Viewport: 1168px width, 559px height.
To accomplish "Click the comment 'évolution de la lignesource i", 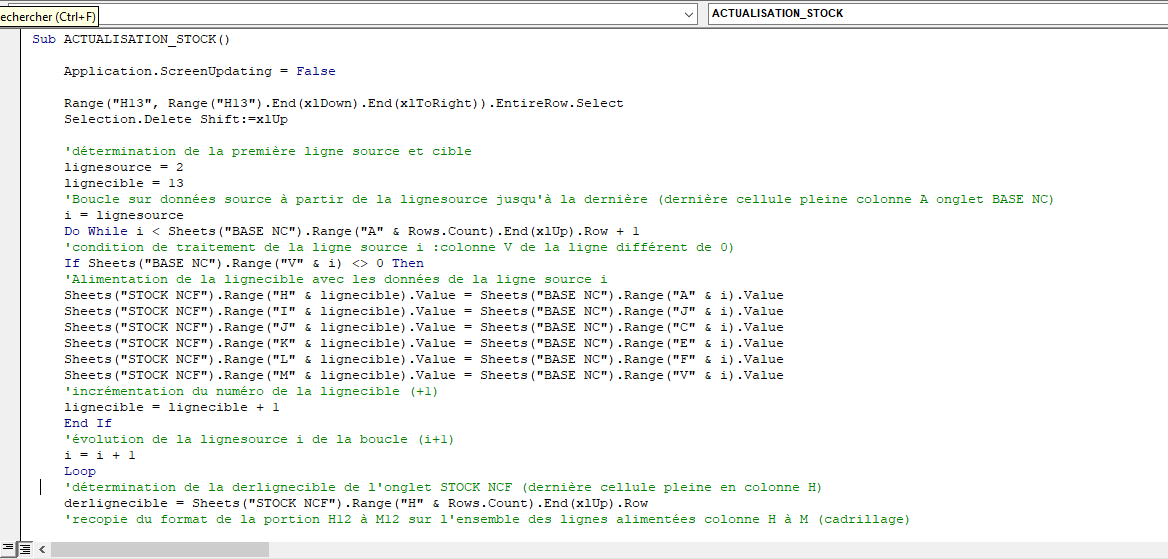I will [x=259, y=440].
